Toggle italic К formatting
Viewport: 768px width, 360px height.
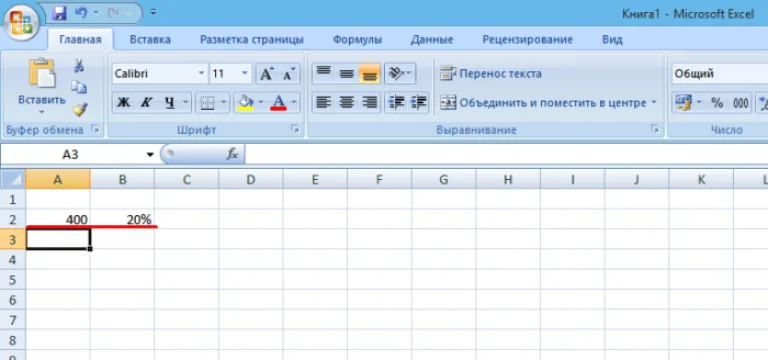145,102
